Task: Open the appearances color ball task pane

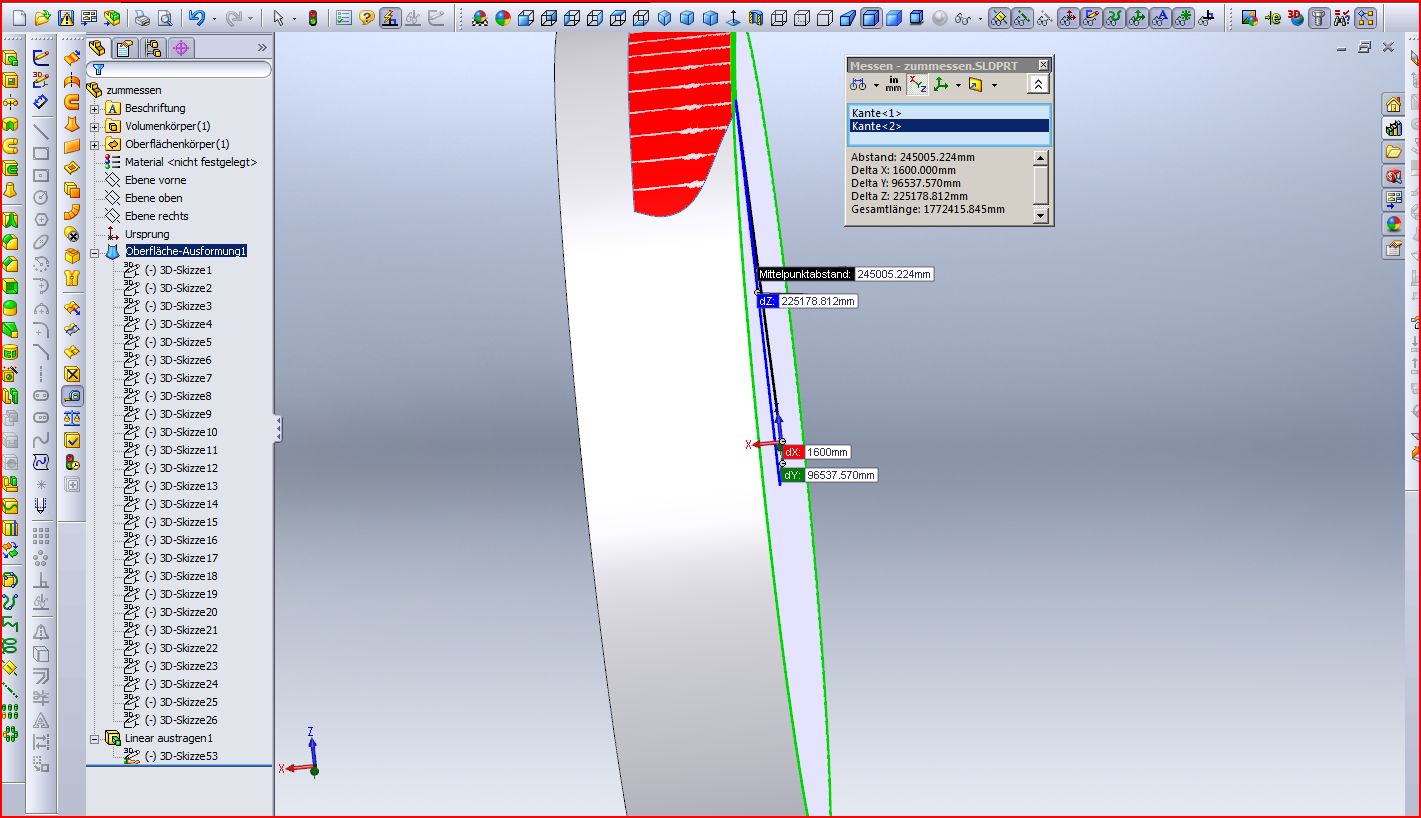Action: pyautogui.click(x=1393, y=224)
